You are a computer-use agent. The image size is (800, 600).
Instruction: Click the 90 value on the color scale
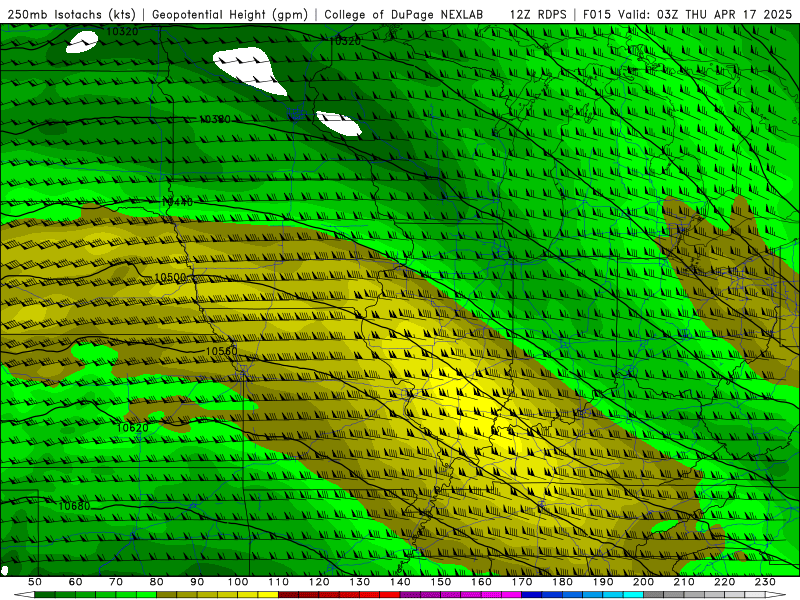click(x=197, y=582)
